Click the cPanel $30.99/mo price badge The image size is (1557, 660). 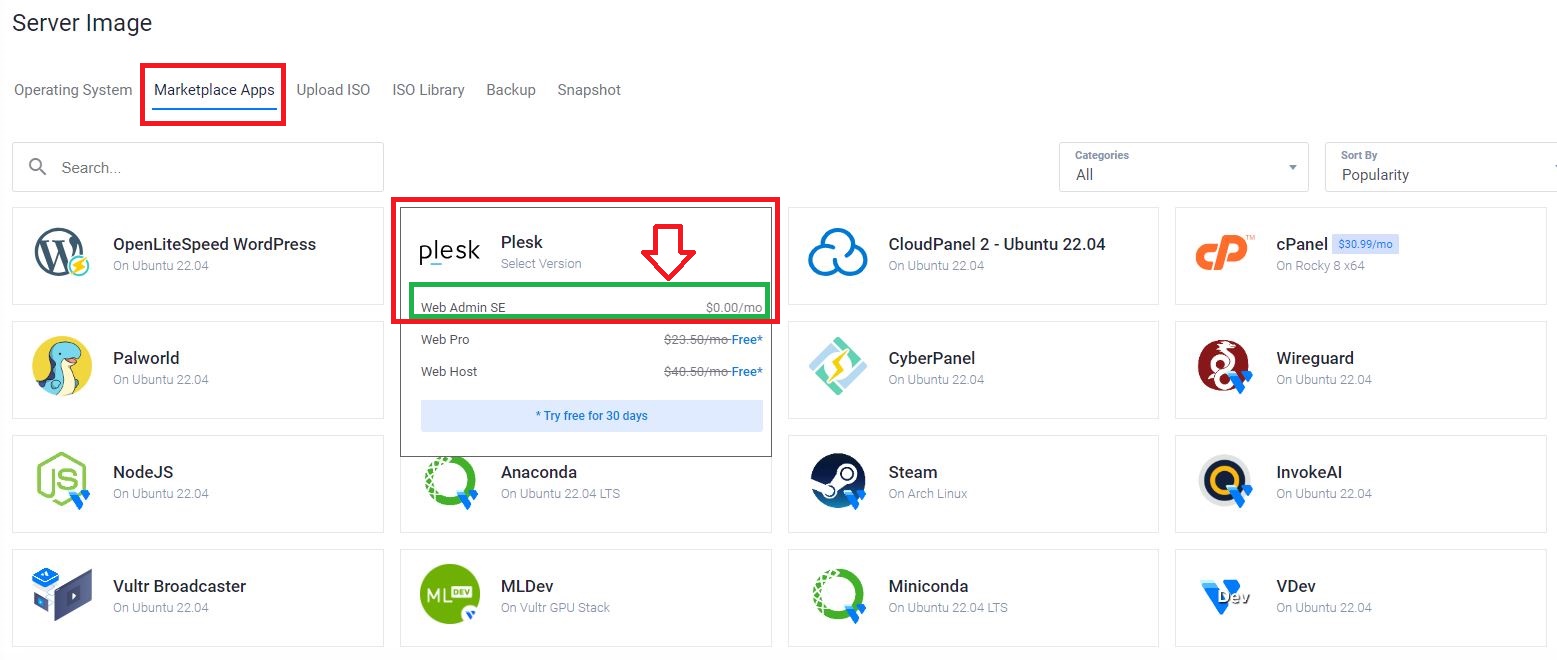tap(1365, 244)
